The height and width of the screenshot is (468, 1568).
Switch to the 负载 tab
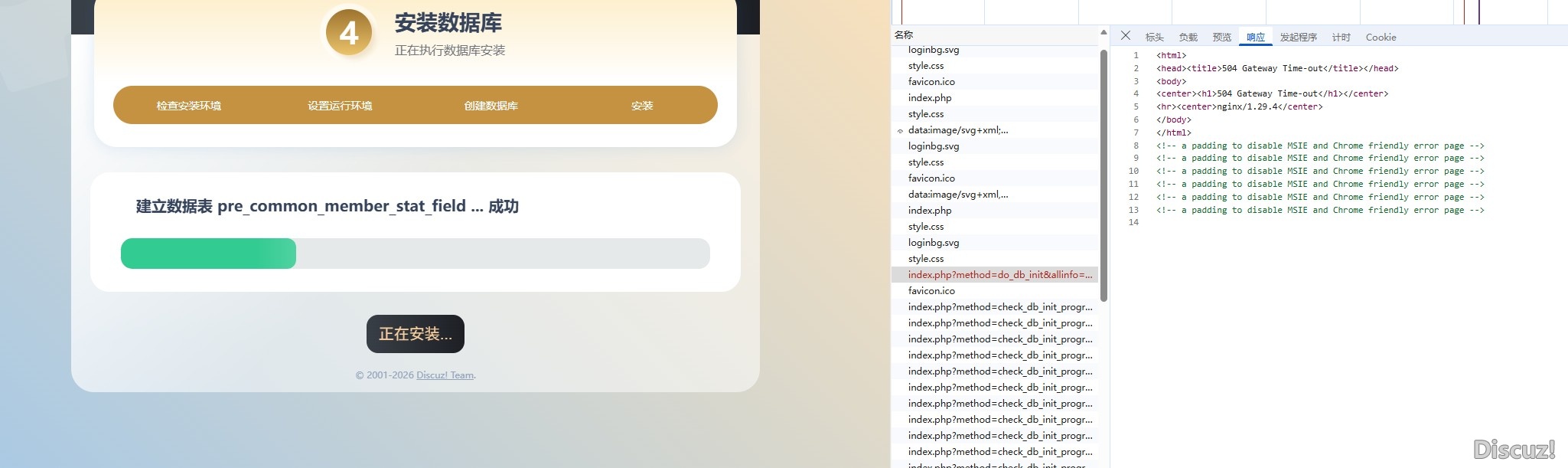click(1188, 38)
